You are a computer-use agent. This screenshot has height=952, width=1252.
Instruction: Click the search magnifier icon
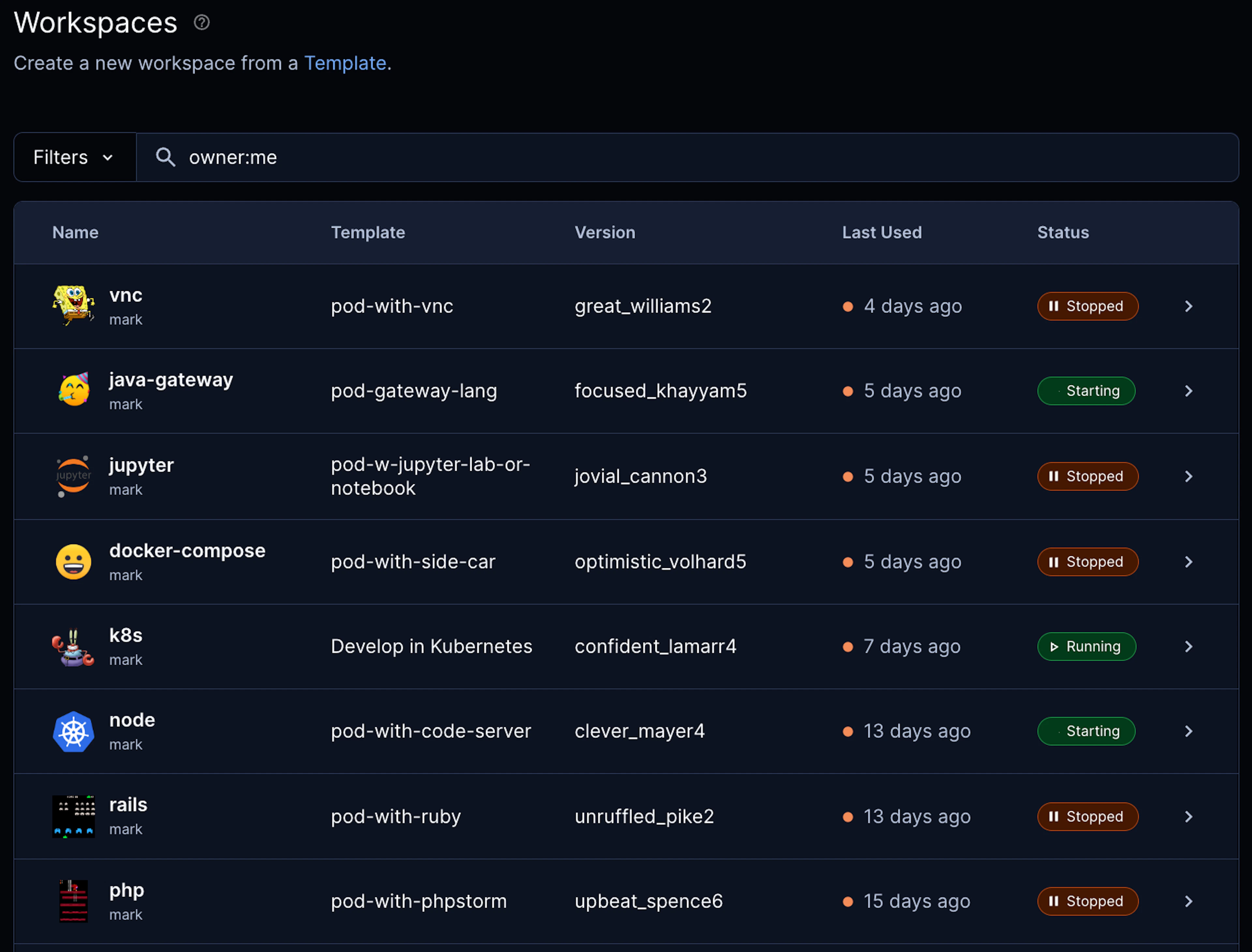pos(166,157)
